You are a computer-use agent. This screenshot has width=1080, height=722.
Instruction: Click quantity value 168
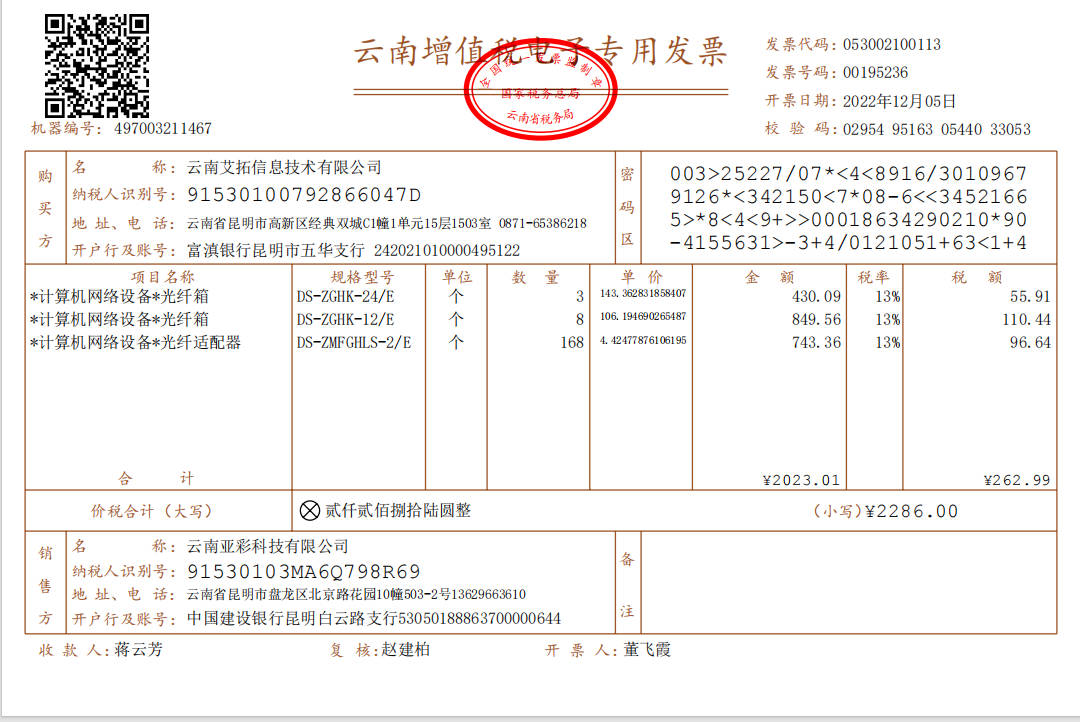point(572,342)
